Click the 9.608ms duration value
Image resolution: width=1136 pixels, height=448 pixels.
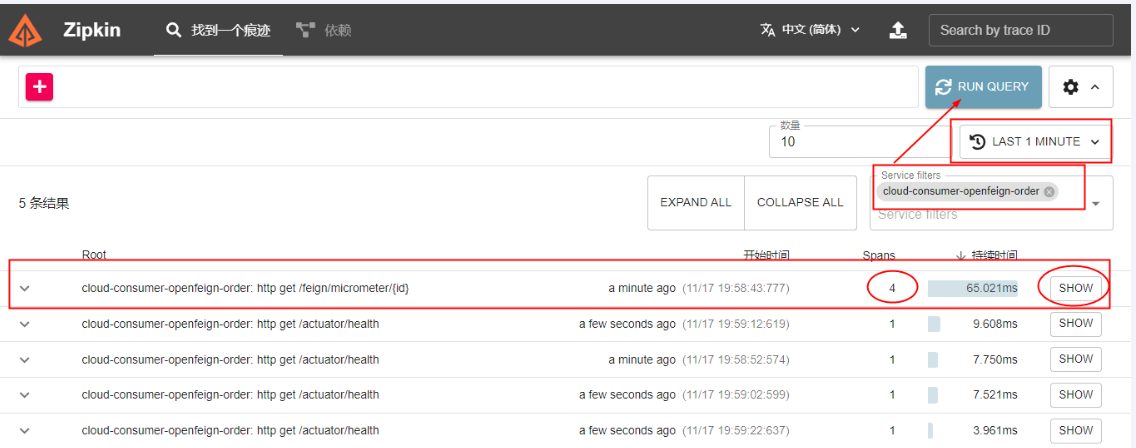pos(995,324)
